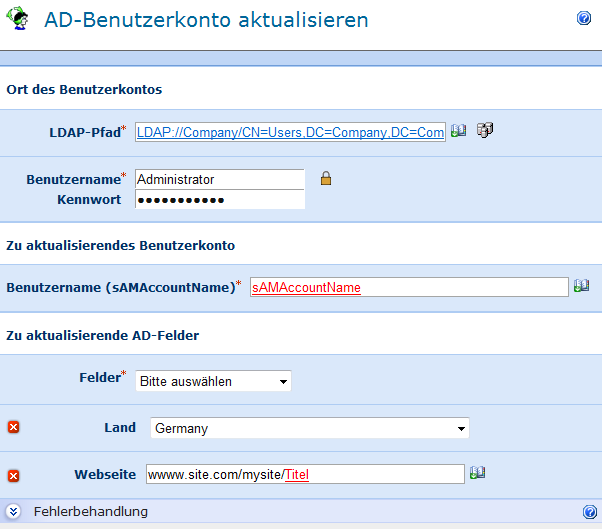Remove the Webseite field with red X
The width and height of the screenshot is (602, 529).
13,475
